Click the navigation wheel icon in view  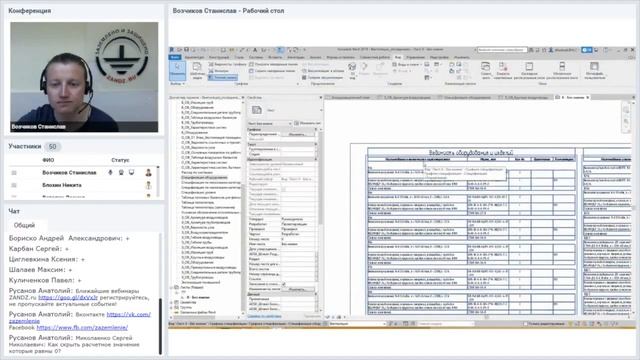click(627, 110)
